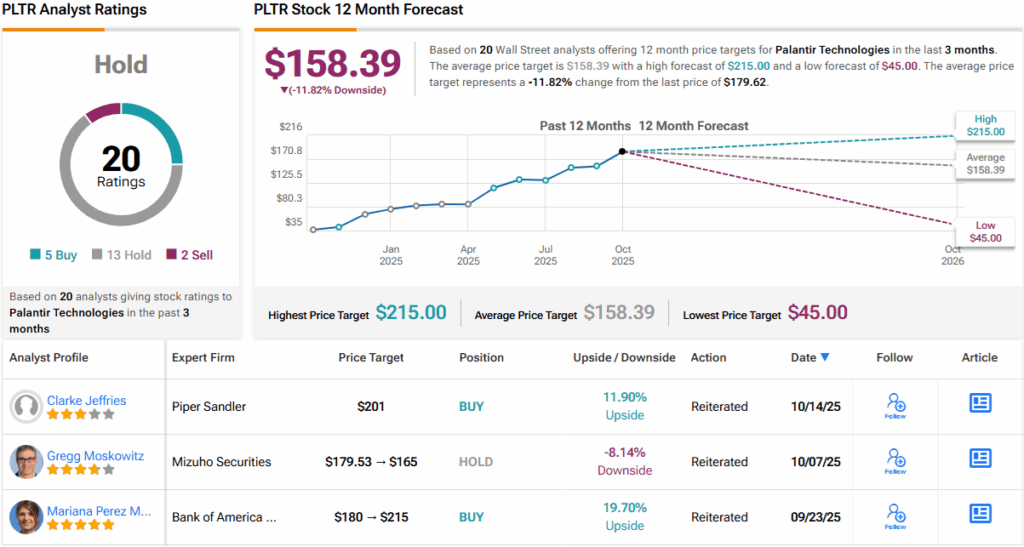Click Mariana Perez profile photo
The height and width of the screenshot is (547, 1024).
click(26, 516)
